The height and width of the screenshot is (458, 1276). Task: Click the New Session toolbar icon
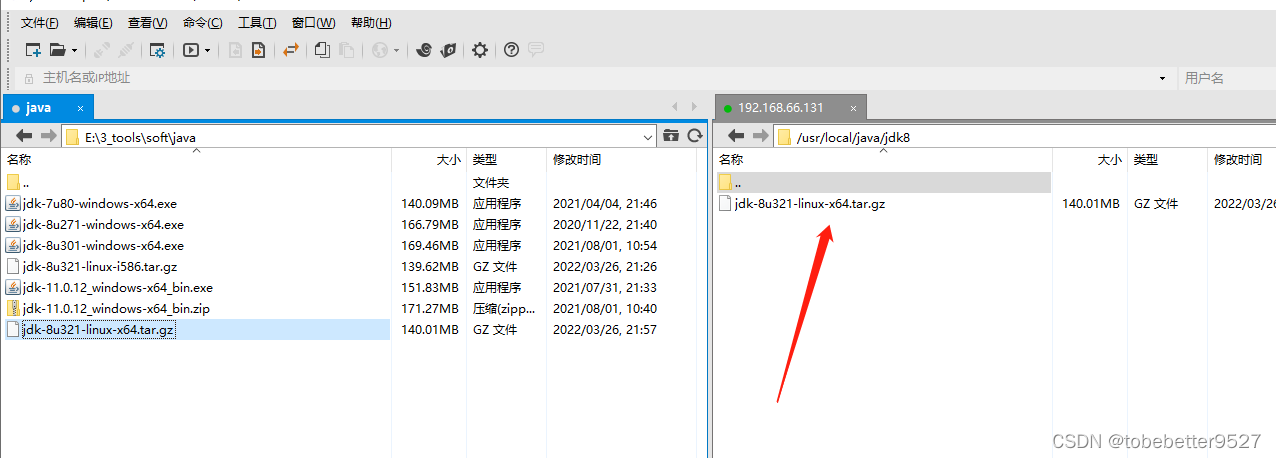click(33, 50)
